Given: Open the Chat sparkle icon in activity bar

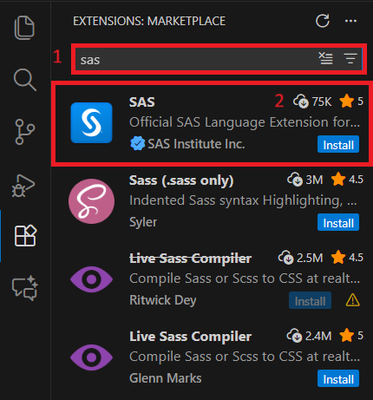Looking at the screenshot, I should pos(25,288).
